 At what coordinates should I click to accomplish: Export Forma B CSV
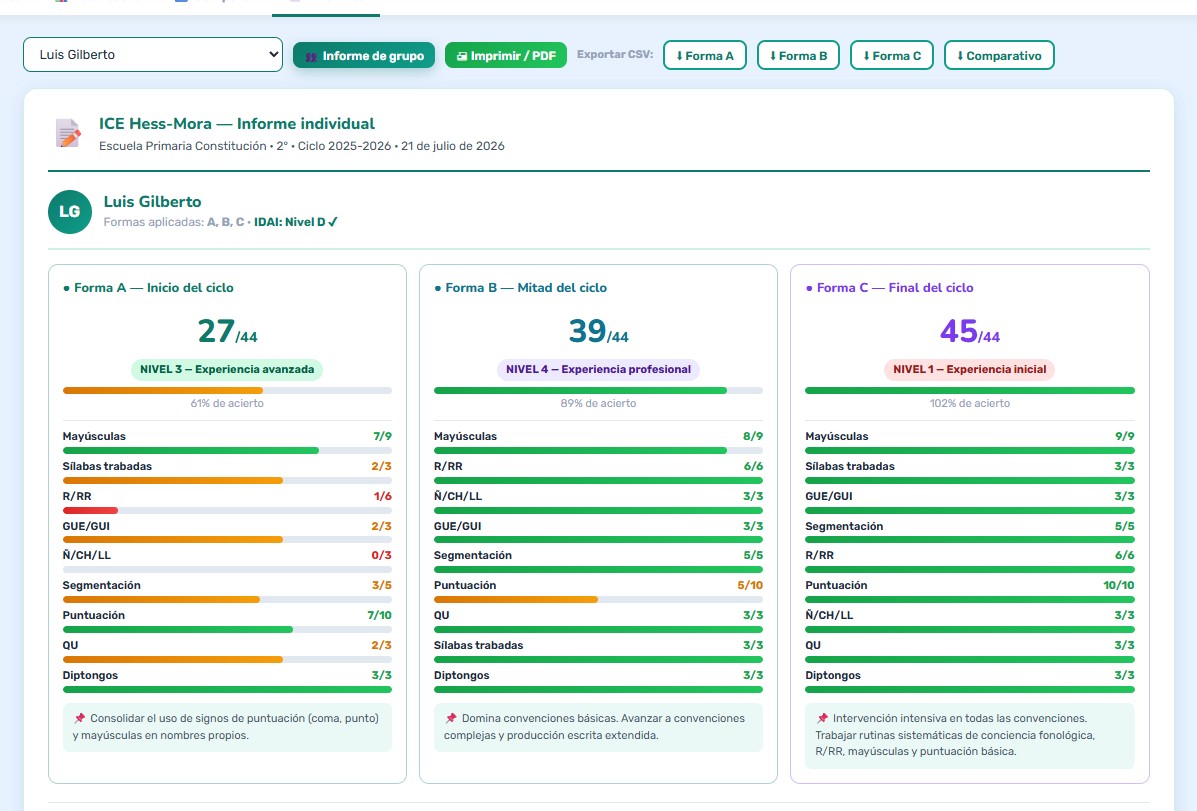tap(799, 56)
